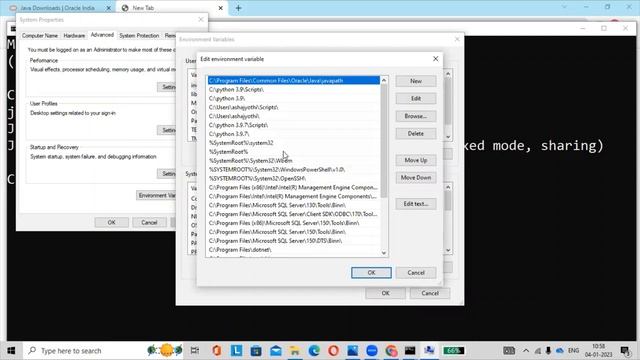
Task: Click Cancel in the Environment Variables window
Action: 430,293
